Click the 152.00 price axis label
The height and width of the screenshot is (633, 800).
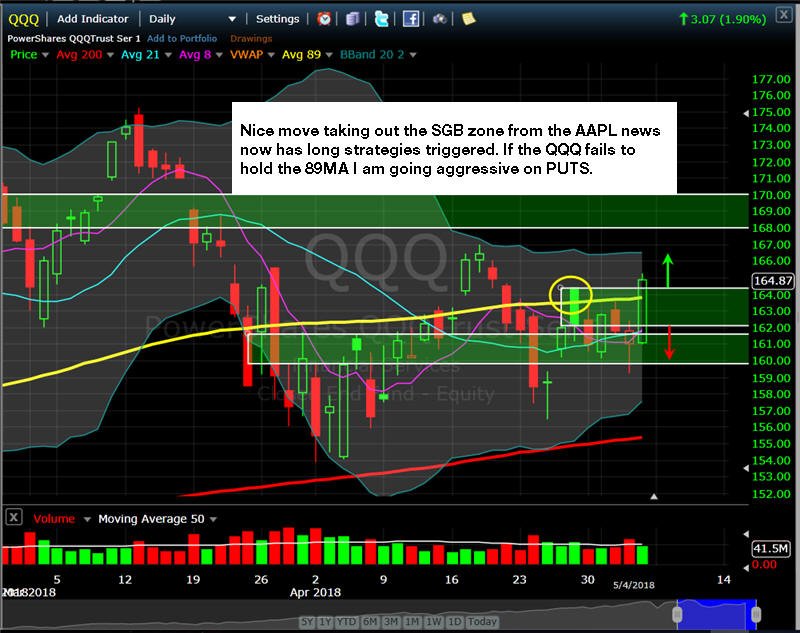tap(771, 494)
